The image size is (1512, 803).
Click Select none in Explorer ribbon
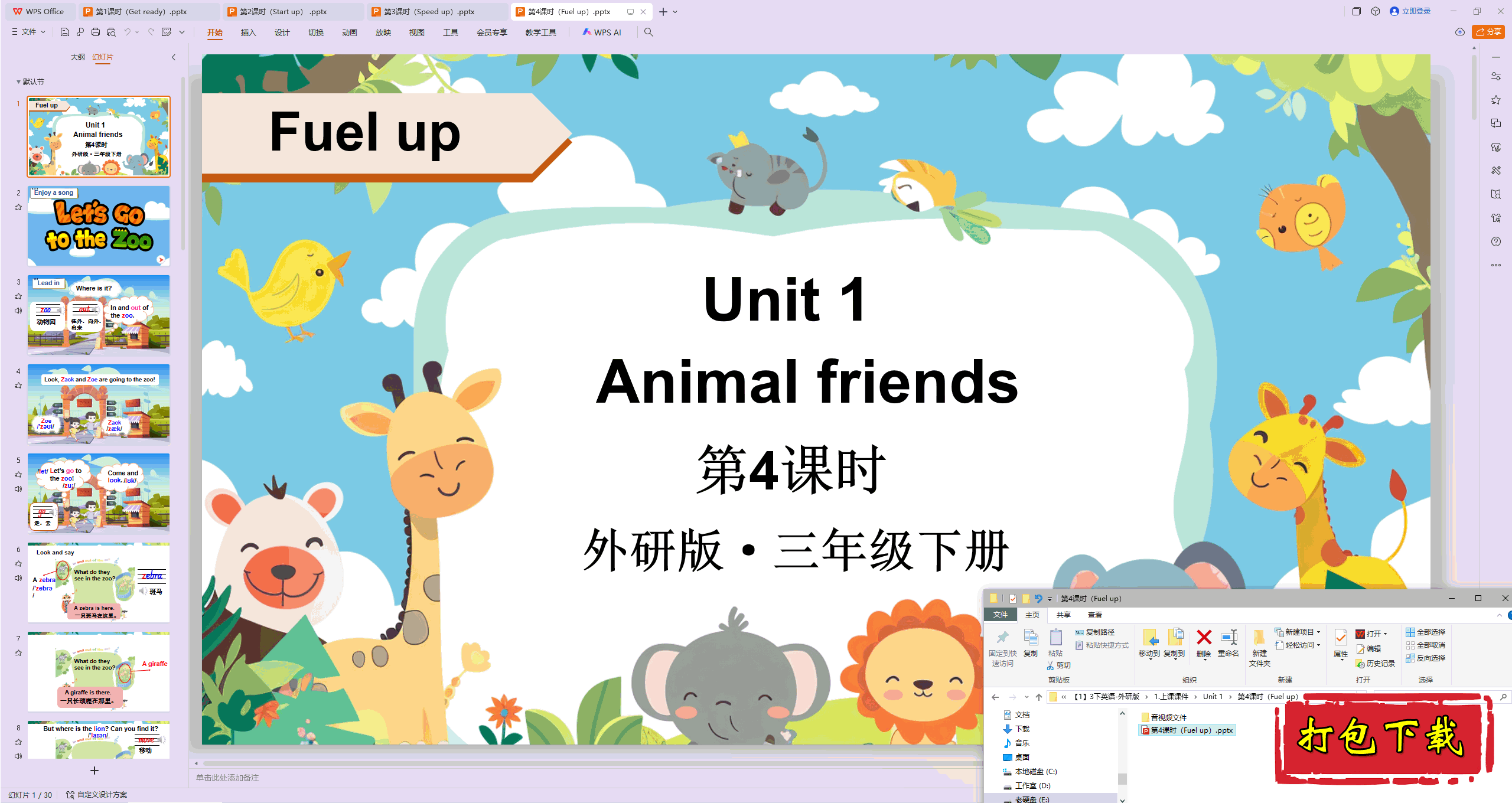pyautogui.click(x=1425, y=645)
